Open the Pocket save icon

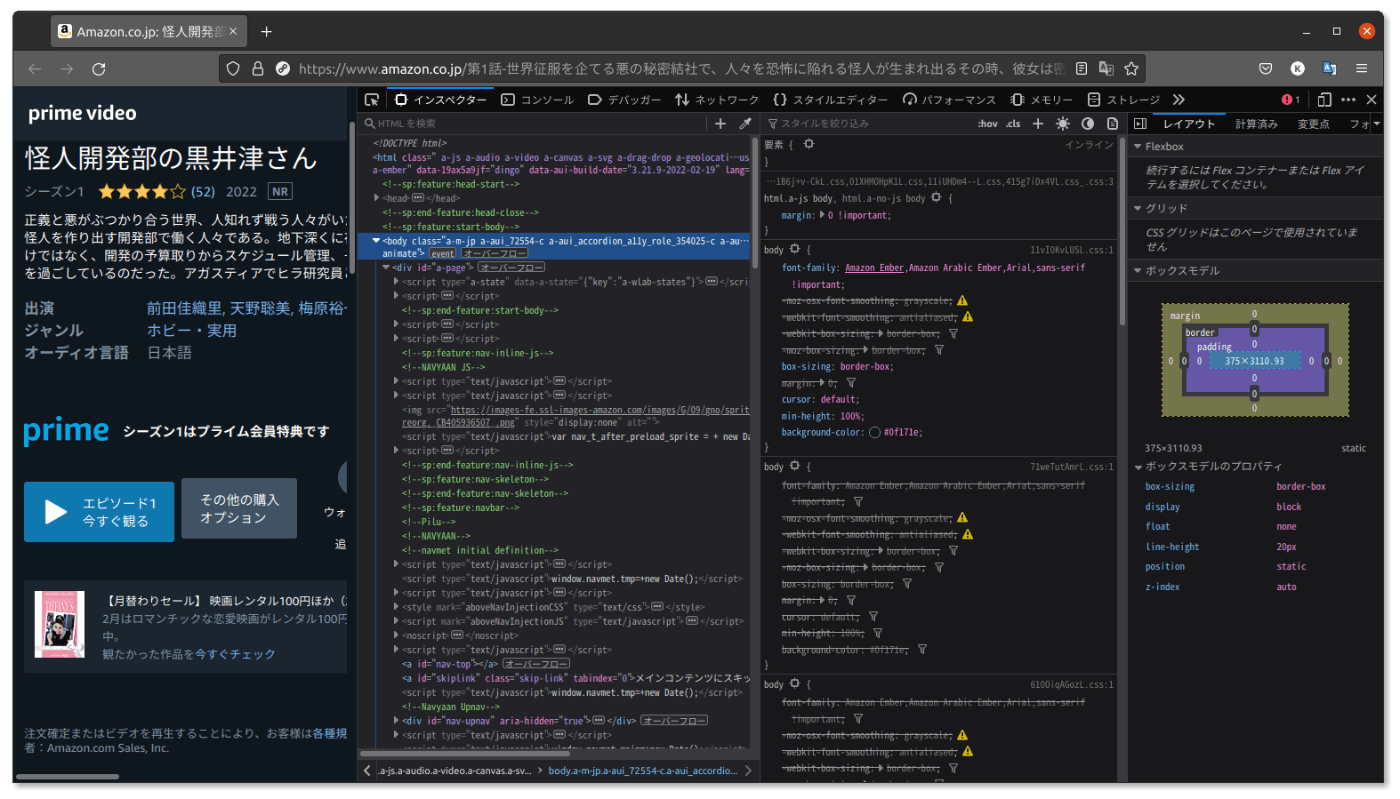coord(1265,69)
